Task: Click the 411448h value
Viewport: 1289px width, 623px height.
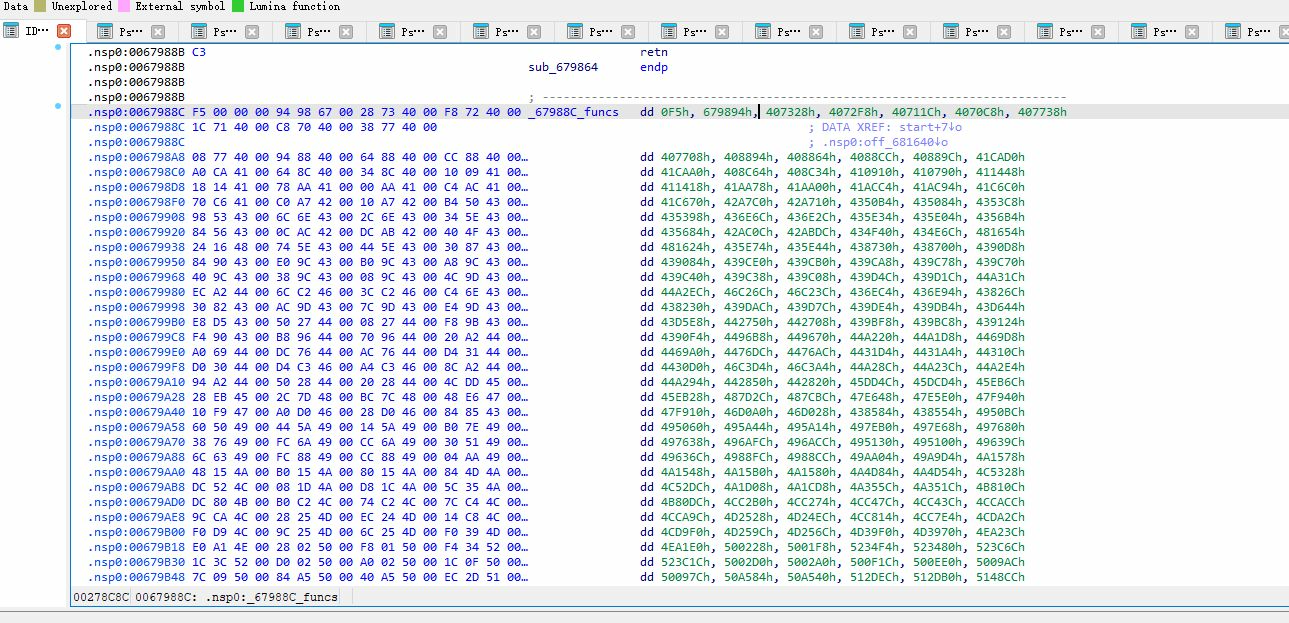Action: [1000, 172]
